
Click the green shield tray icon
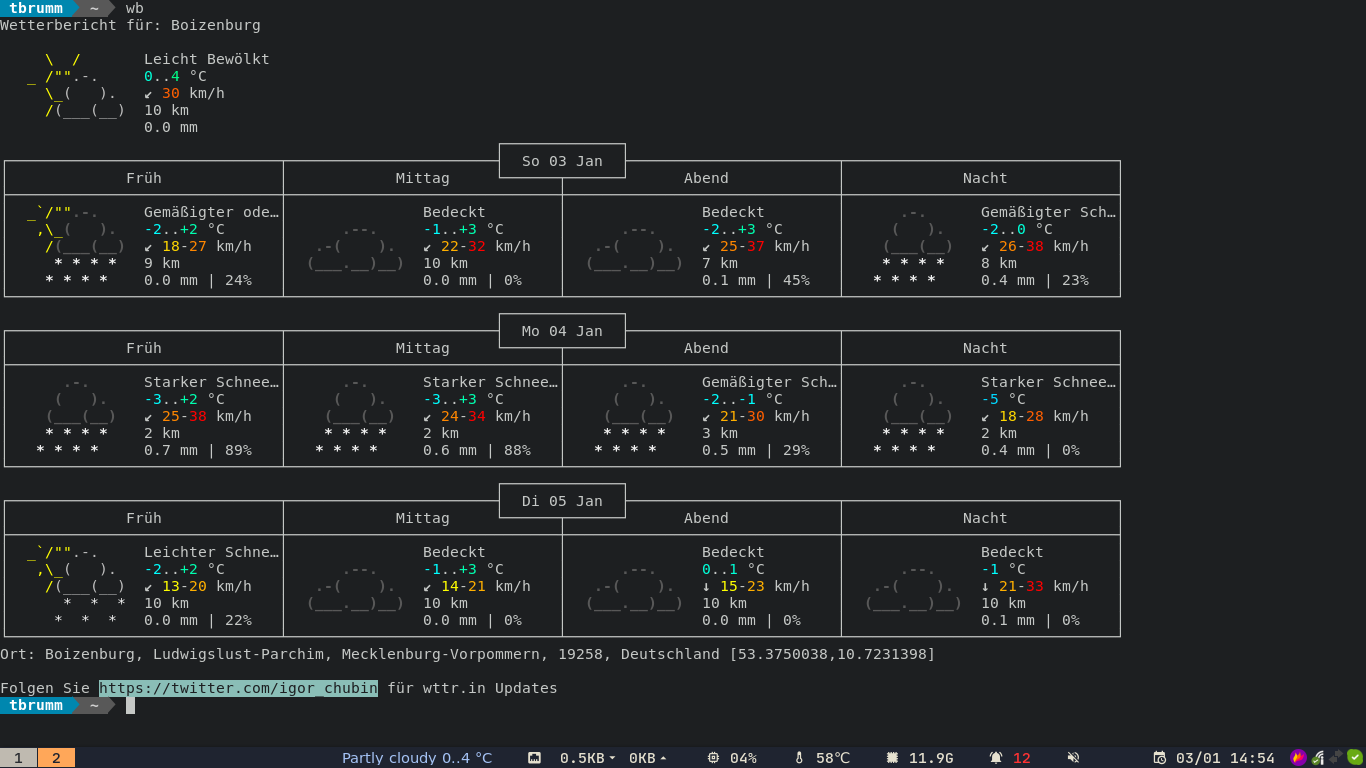1355,757
